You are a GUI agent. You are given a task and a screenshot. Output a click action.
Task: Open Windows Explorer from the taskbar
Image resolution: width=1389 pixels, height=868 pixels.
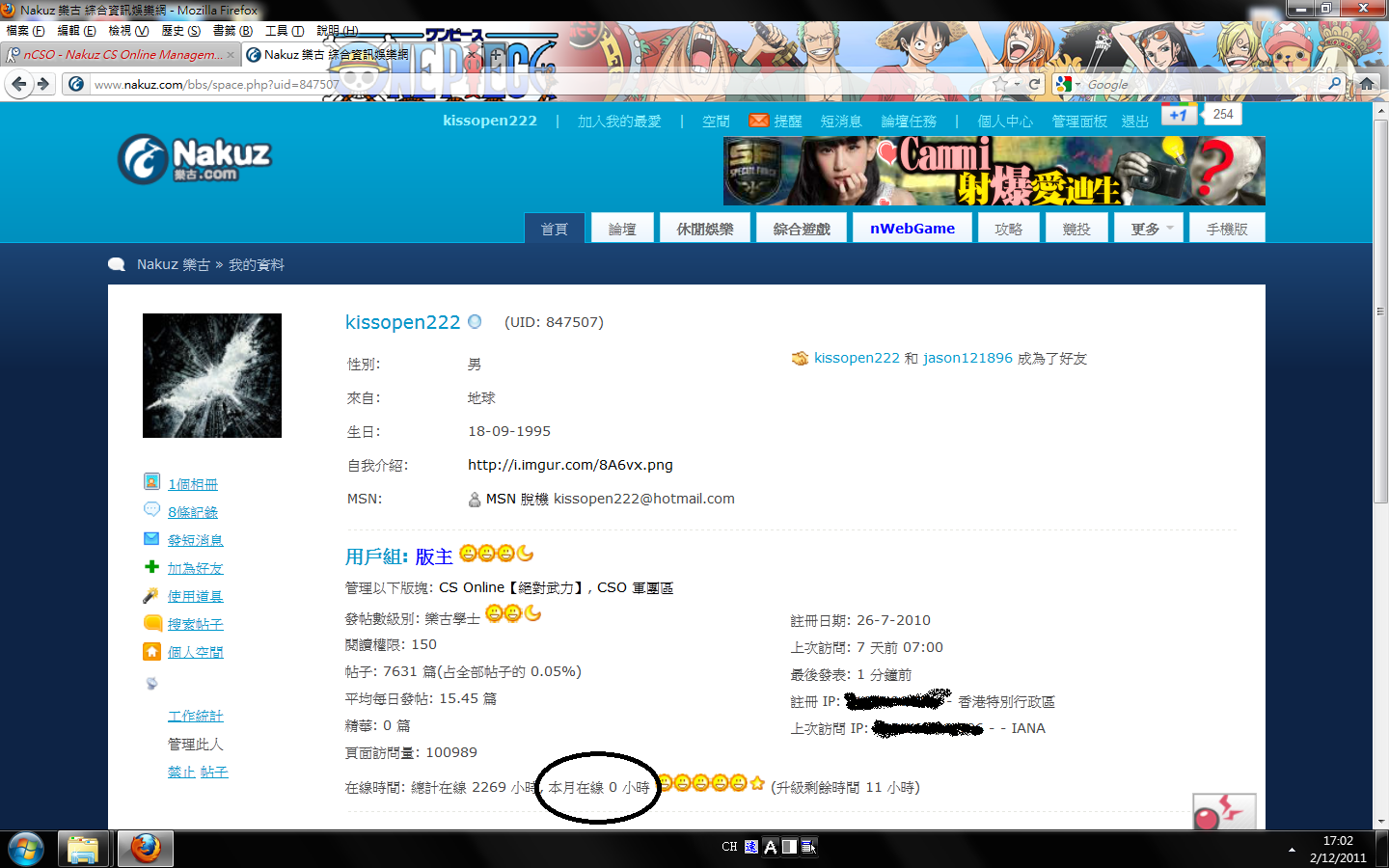[83, 849]
